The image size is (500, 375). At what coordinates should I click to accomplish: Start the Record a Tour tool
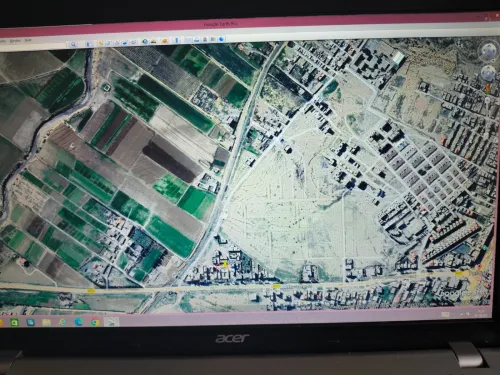pyautogui.click(x=133, y=42)
